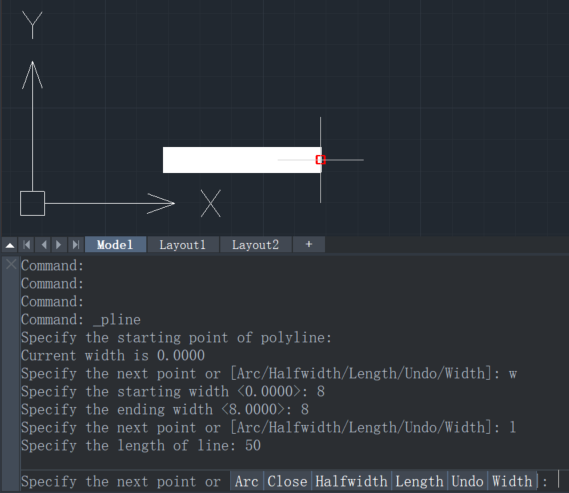Focus the command line input after the colon
This screenshot has width=569, height=493.
pyautogui.click(x=558, y=481)
